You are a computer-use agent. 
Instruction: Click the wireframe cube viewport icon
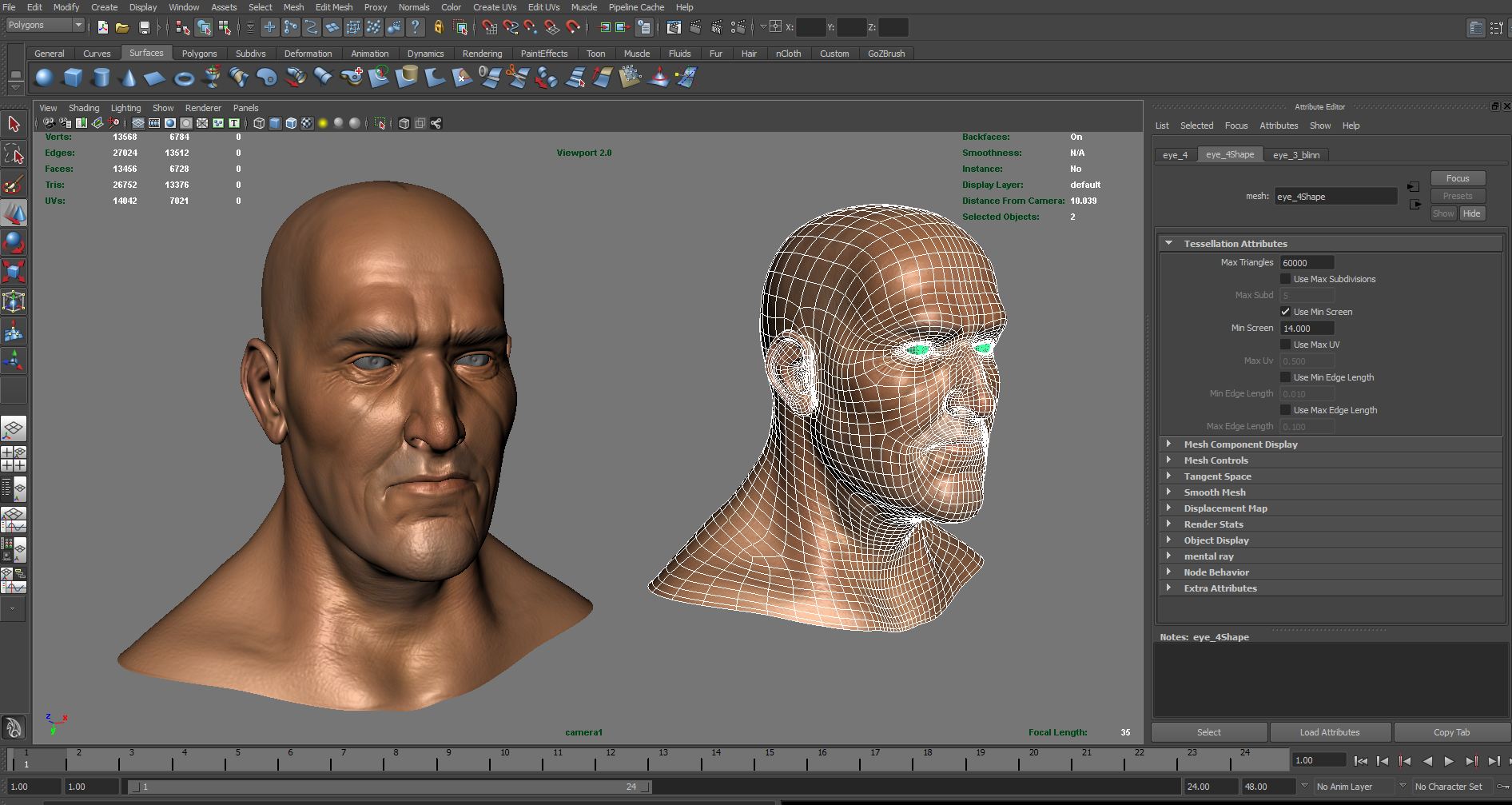point(259,123)
